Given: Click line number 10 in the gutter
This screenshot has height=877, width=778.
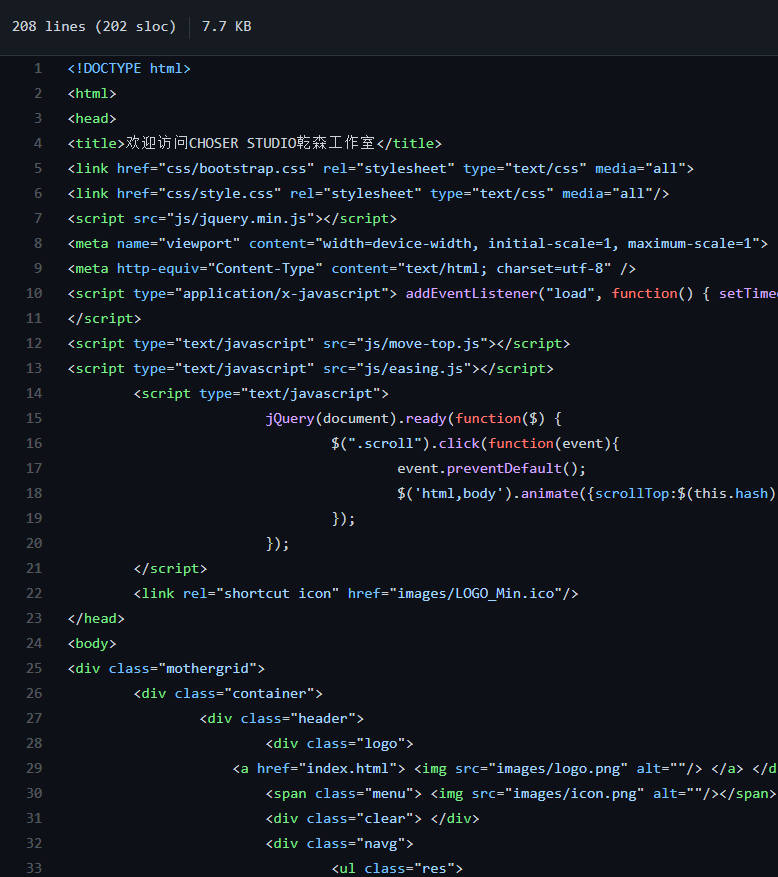Looking at the screenshot, I should coord(34,293).
